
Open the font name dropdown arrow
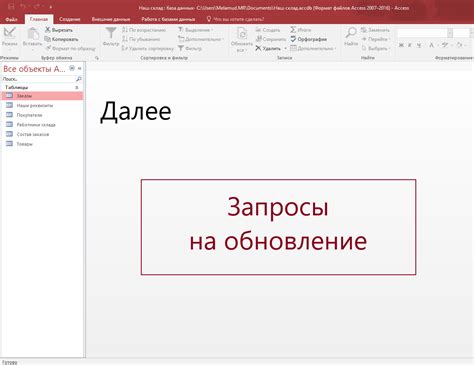pyautogui.click(x=450, y=33)
